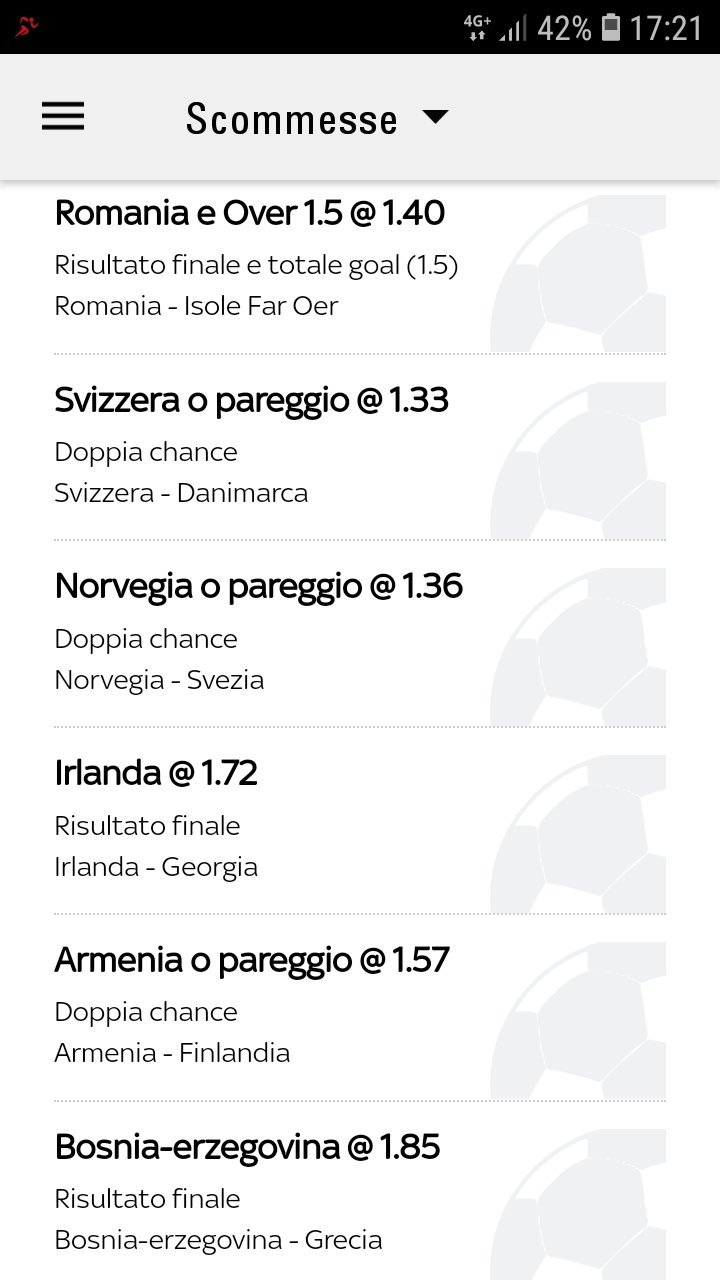720x1280 pixels.
Task: Tap the 4G+ network indicator
Action: coord(477,27)
